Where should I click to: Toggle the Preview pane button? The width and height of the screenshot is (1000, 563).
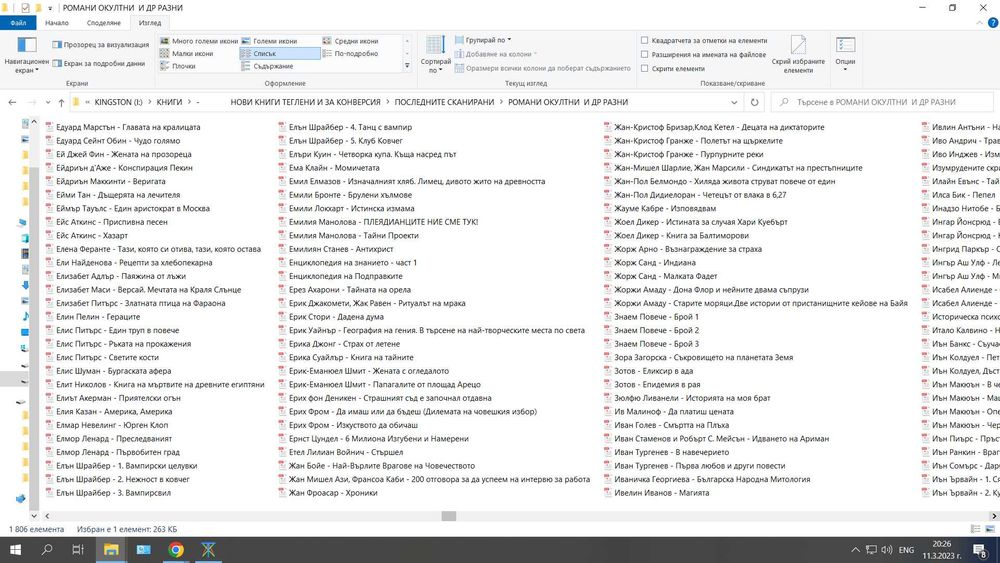tap(101, 45)
